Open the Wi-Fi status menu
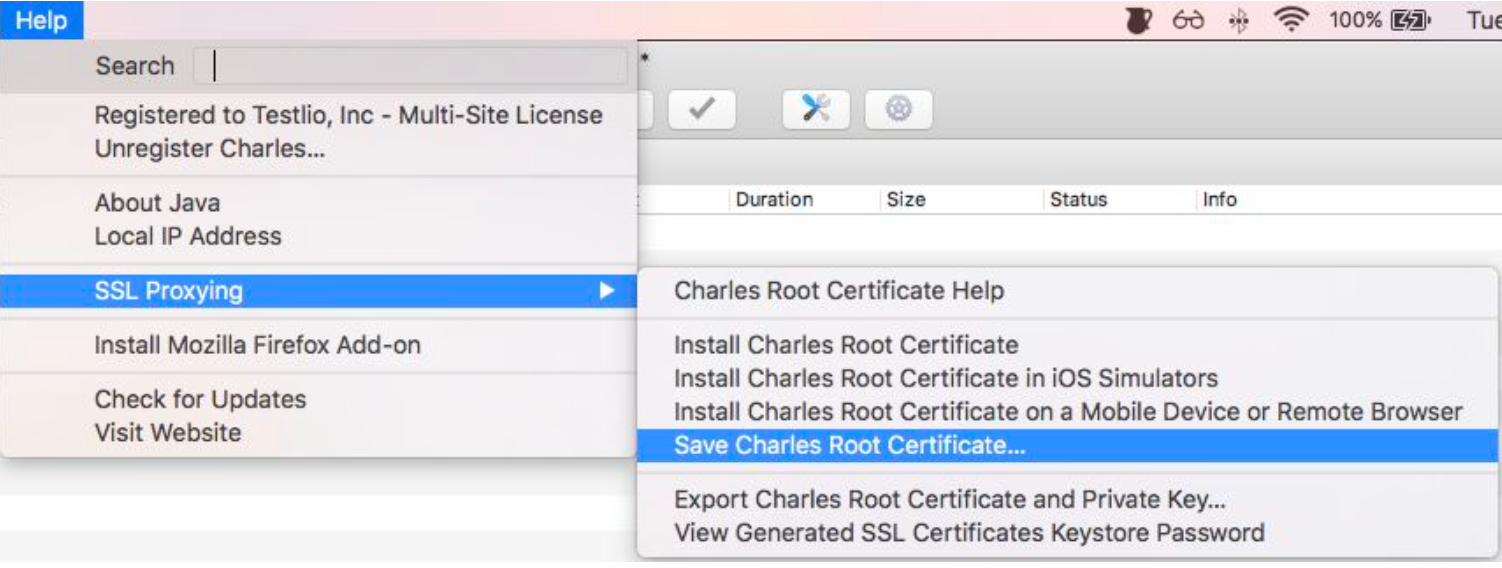The width and height of the screenshot is (1502, 568). 1292,20
